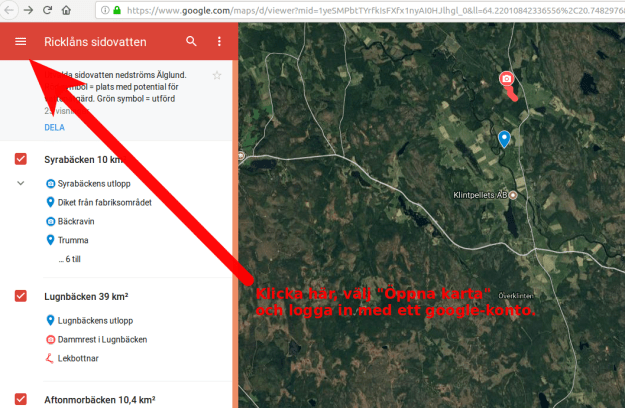Toggle the Lugnbäcken 39 km² layer checkbox

21,296
